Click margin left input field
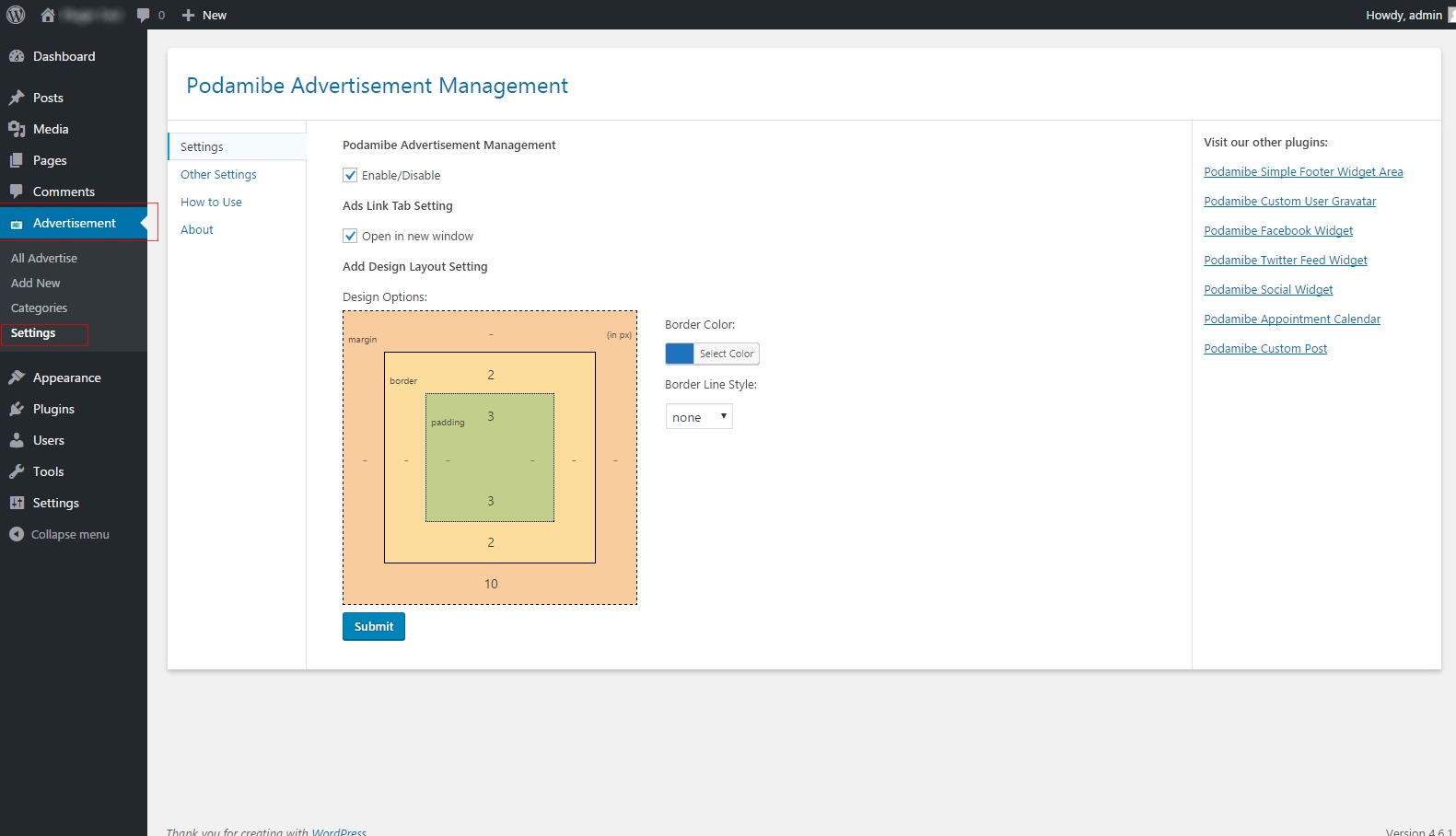The height and width of the screenshot is (836, 1456). click(365, 459)
